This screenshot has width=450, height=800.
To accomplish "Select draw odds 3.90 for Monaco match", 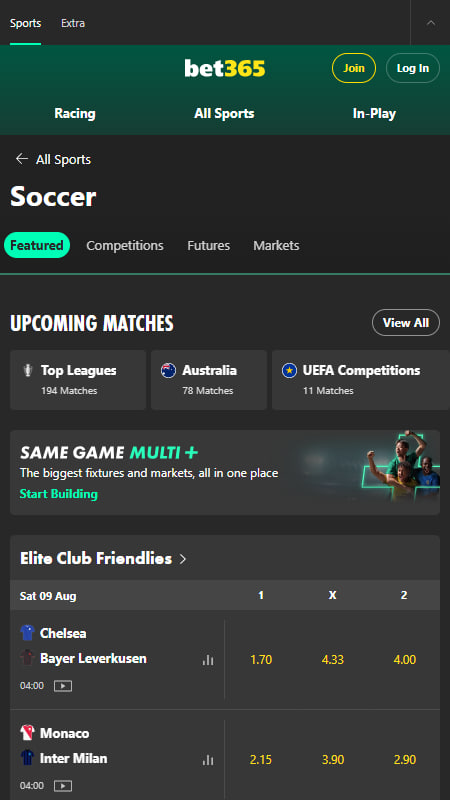I will pyautogui.click(x=333, y=760).
